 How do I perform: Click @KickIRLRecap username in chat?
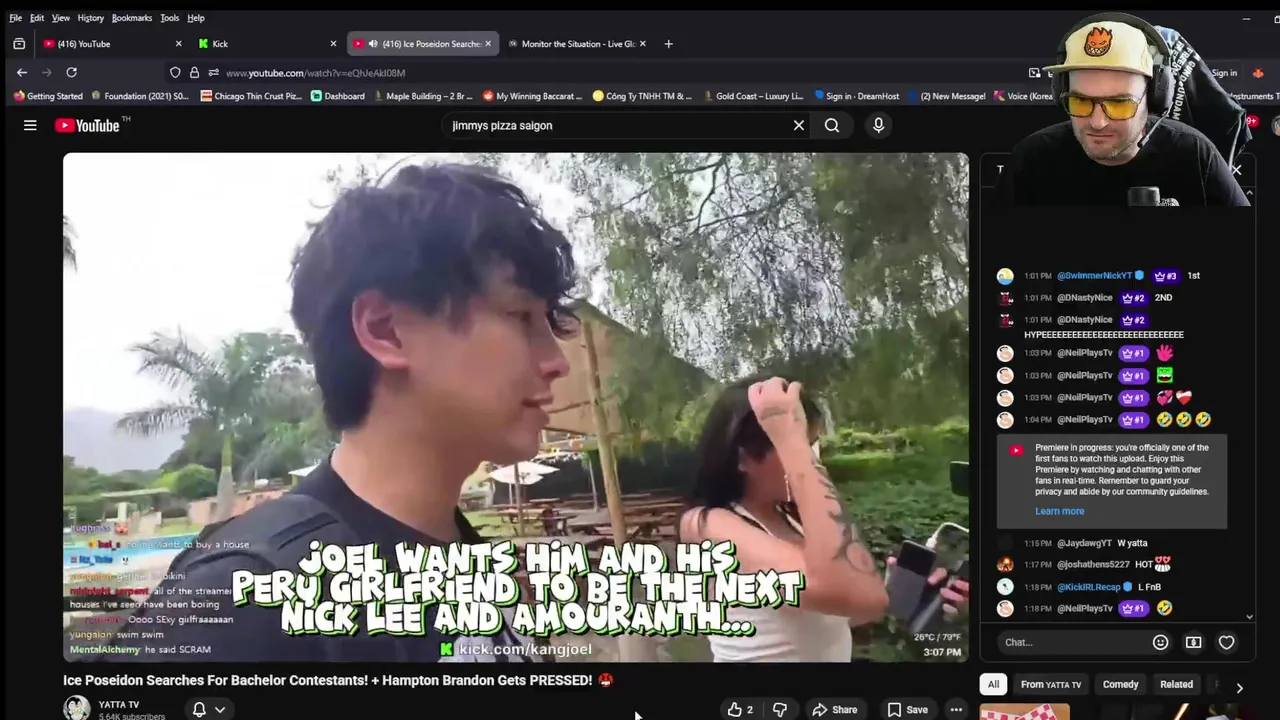click(1089, 587)
